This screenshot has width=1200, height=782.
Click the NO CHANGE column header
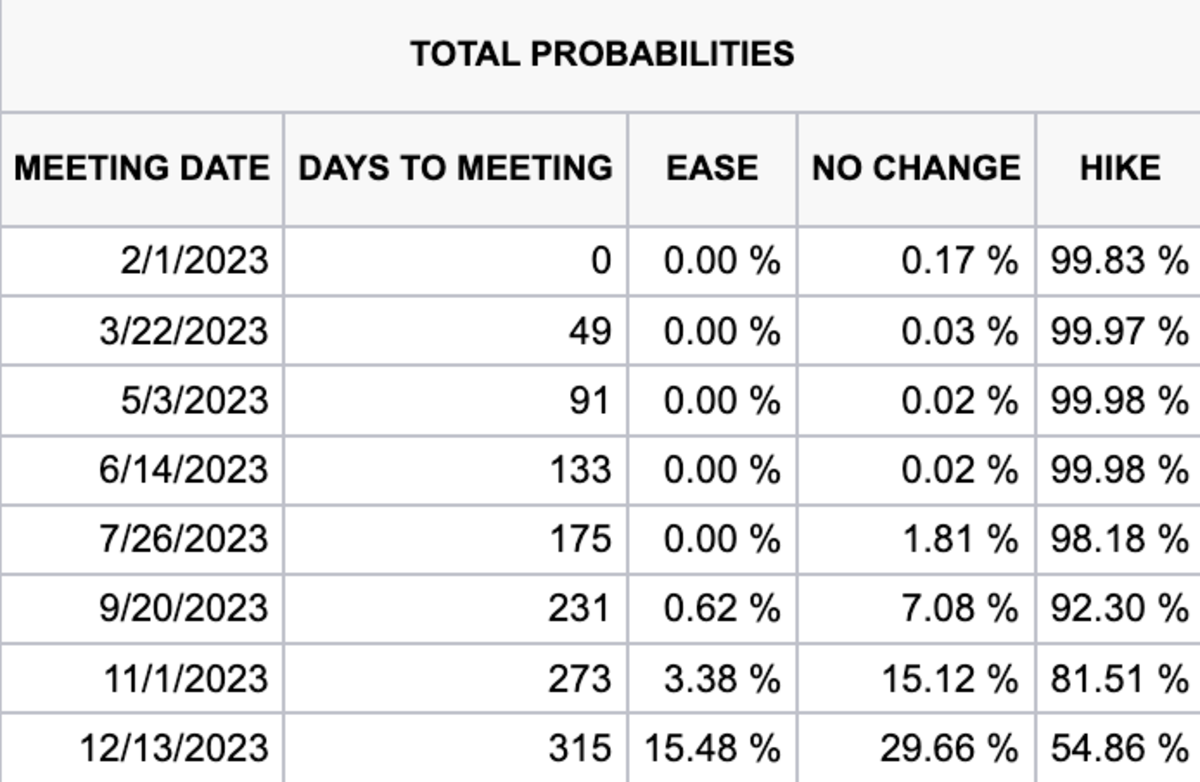(916, 168)
